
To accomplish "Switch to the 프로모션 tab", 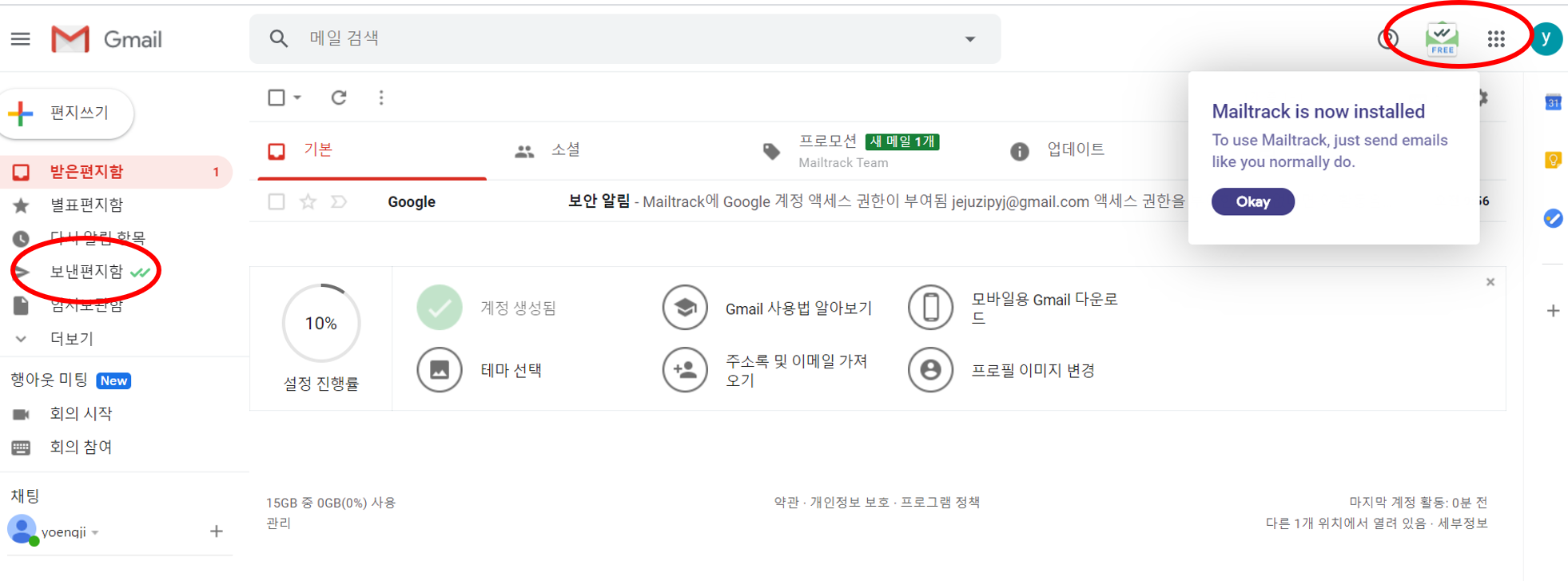I will [x=867, y=150].
